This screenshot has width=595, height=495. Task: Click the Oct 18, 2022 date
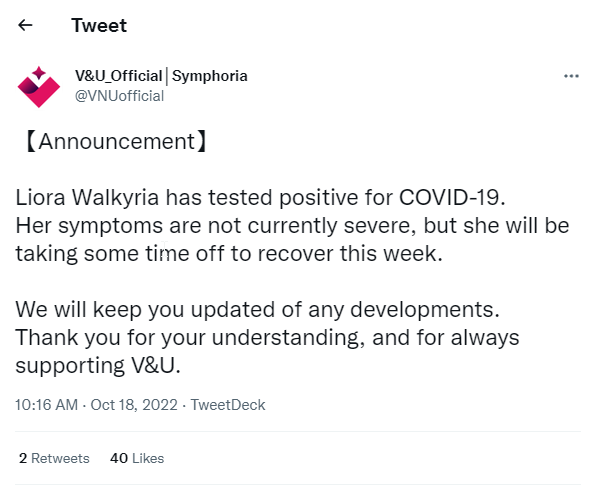[134, 405]
